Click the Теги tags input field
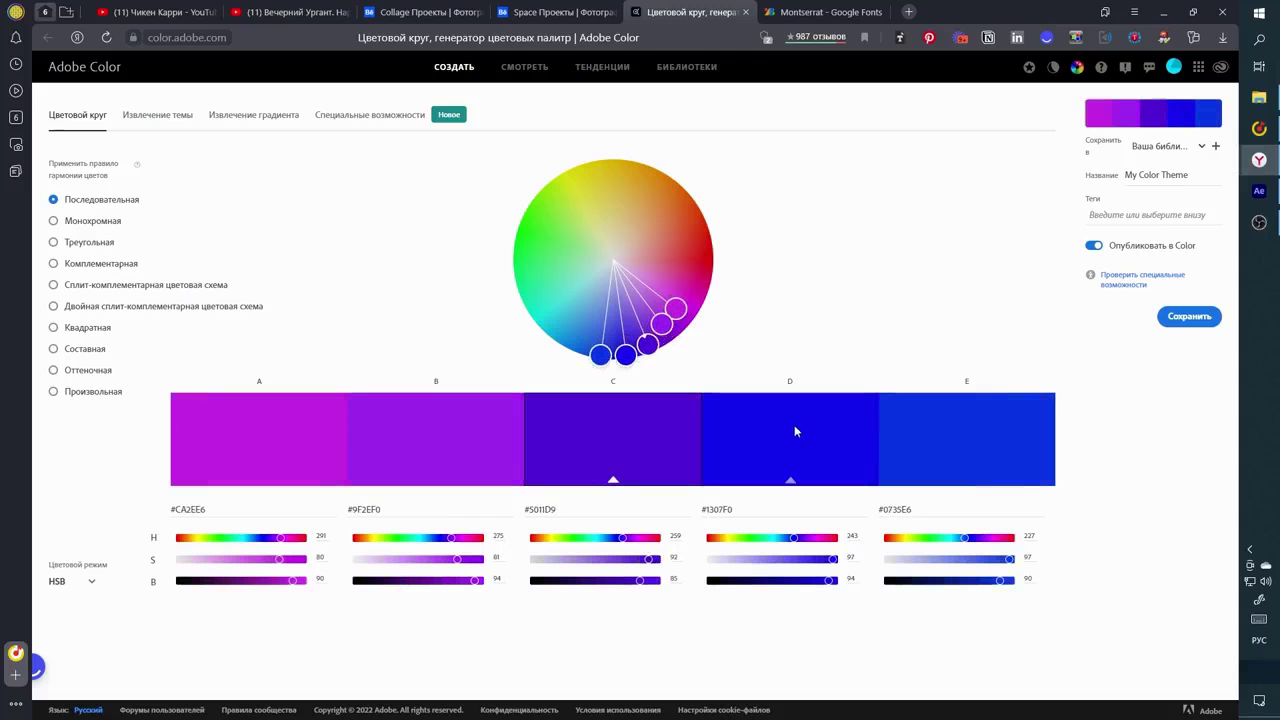 pos(1154,215)
